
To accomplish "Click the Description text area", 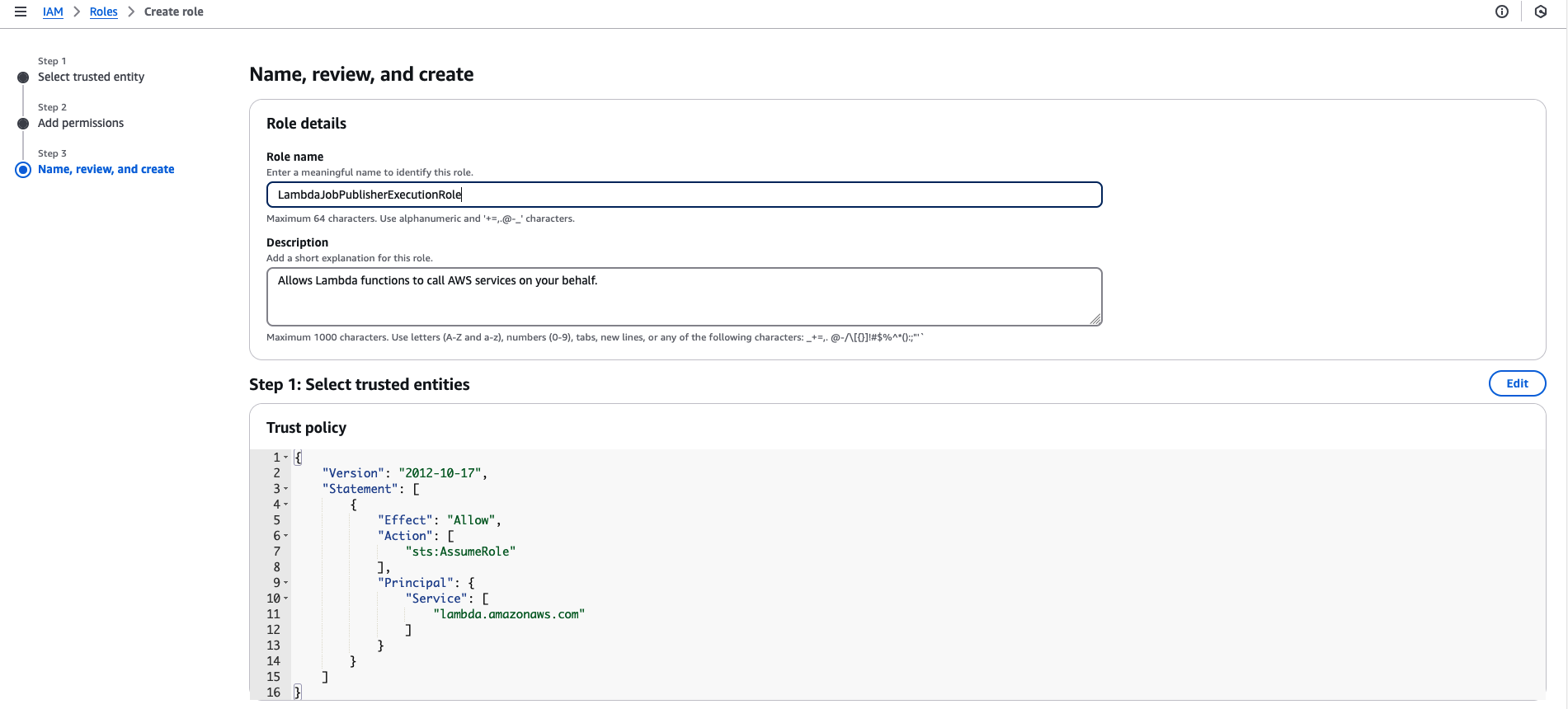I will pos(685,297).
